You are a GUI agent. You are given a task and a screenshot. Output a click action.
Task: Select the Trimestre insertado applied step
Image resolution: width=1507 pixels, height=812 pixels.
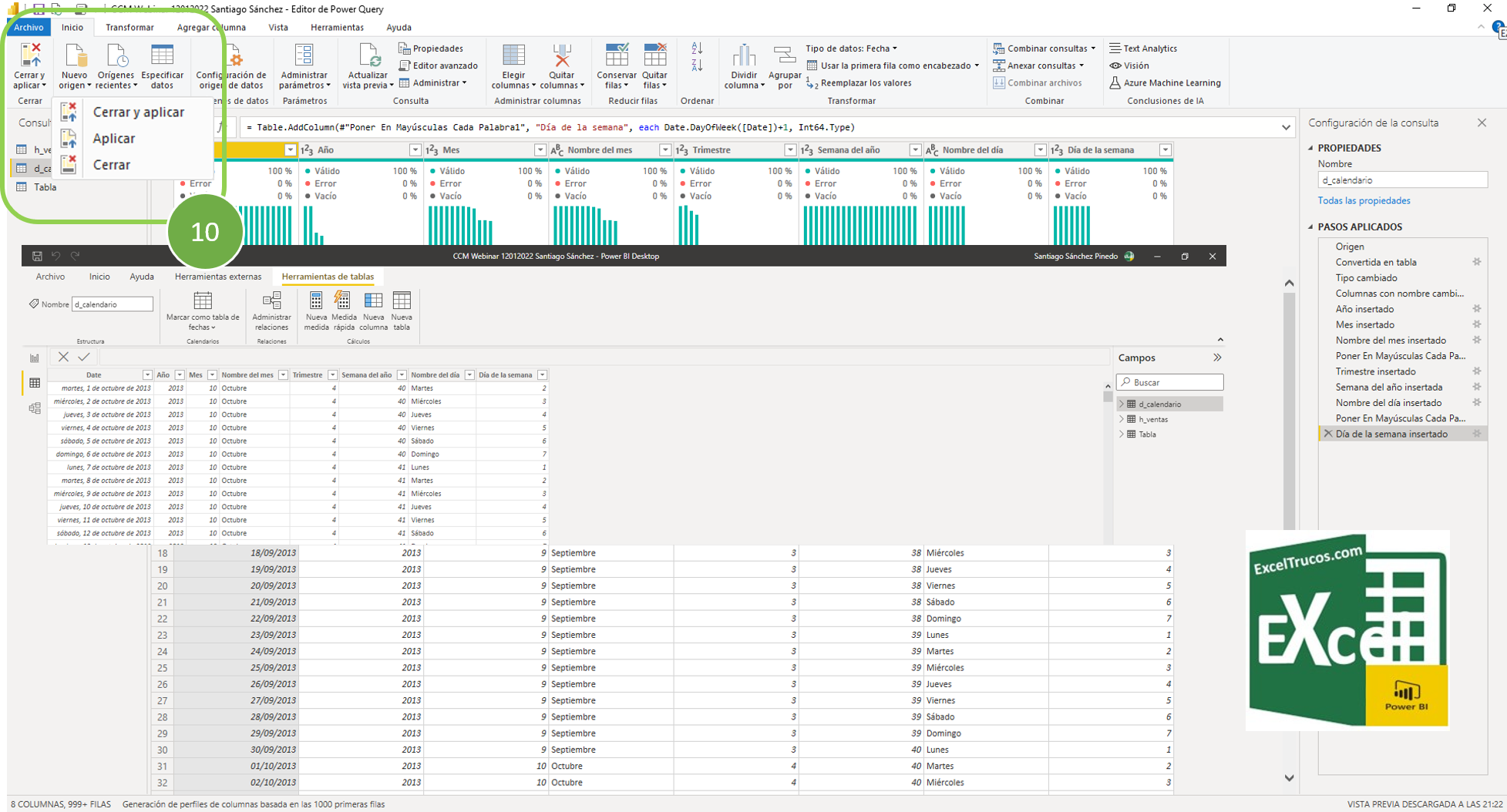coord(1375,371)
